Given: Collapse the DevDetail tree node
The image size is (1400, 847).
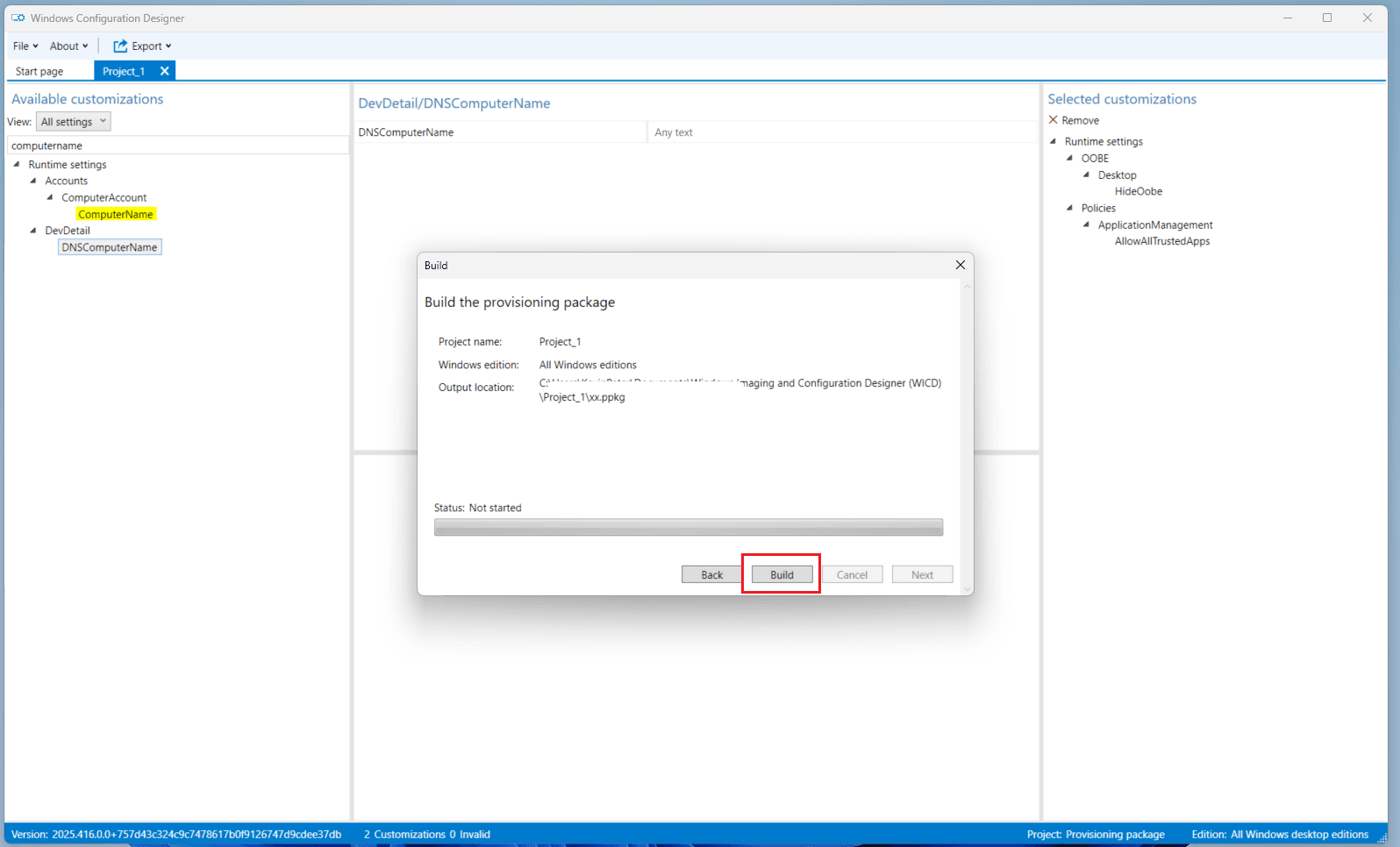Looking at the screenshot, I should click(x=33, y=231).
